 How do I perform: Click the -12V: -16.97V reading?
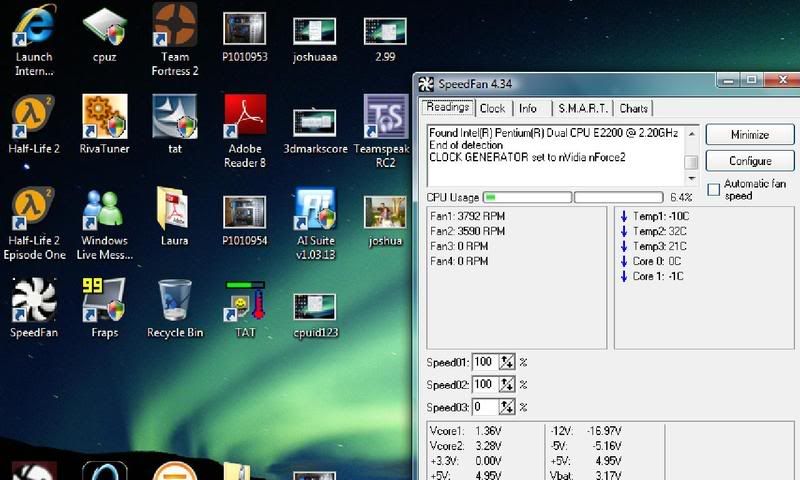(586, 431)
